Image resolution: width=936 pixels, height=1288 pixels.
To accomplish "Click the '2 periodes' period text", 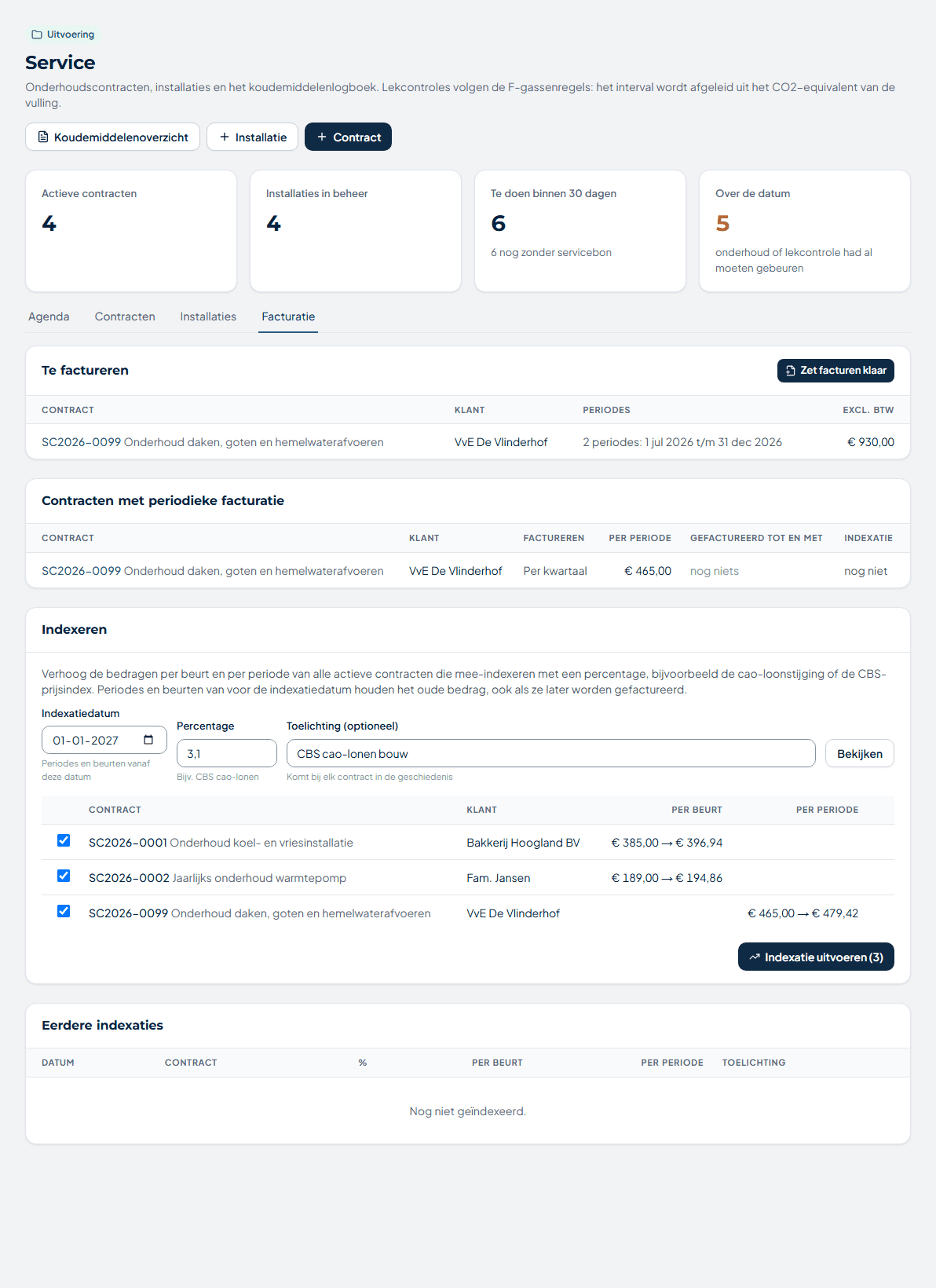I will point(682,442).
